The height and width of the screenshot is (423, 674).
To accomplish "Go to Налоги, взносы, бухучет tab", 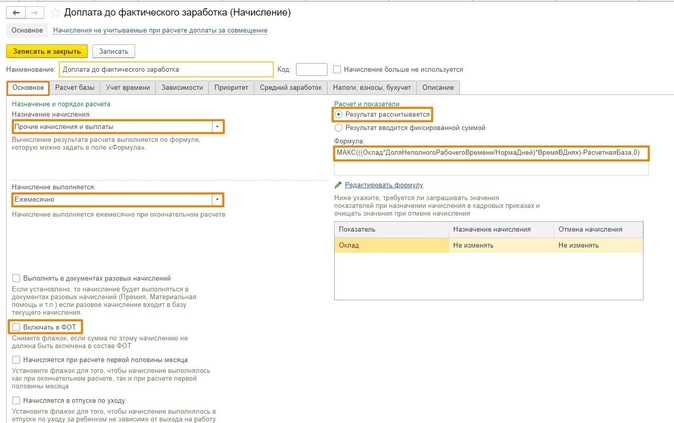I will (372, 88).
